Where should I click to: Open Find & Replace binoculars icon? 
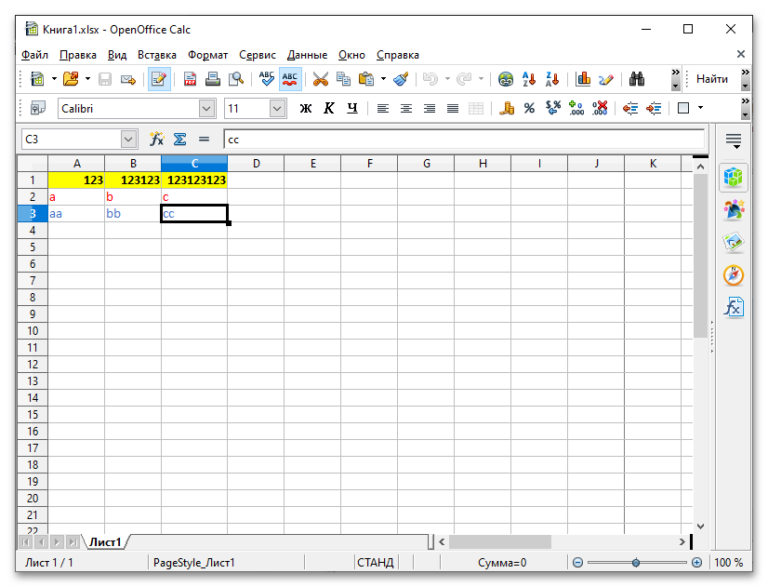636,79
